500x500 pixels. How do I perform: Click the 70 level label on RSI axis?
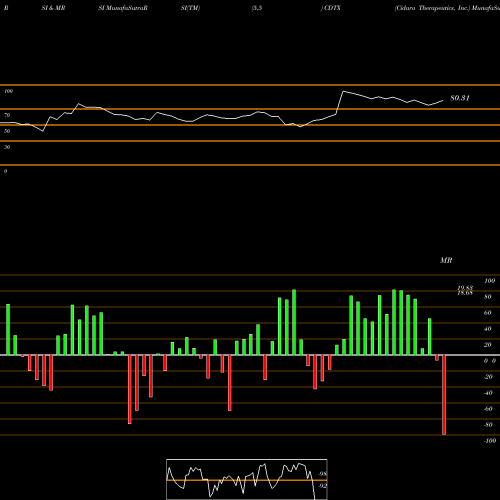(x=7, y=115)
